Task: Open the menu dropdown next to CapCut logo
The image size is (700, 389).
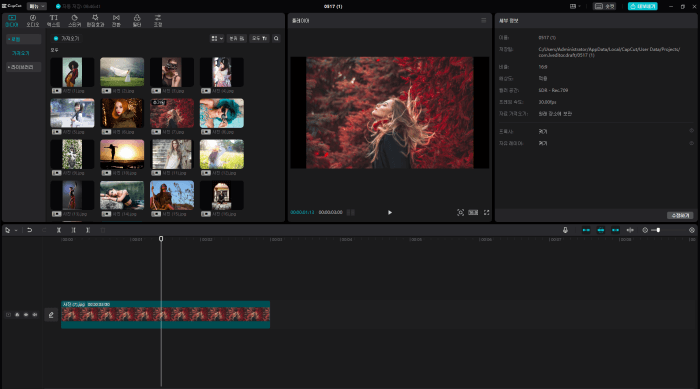Action: (37, 6)
